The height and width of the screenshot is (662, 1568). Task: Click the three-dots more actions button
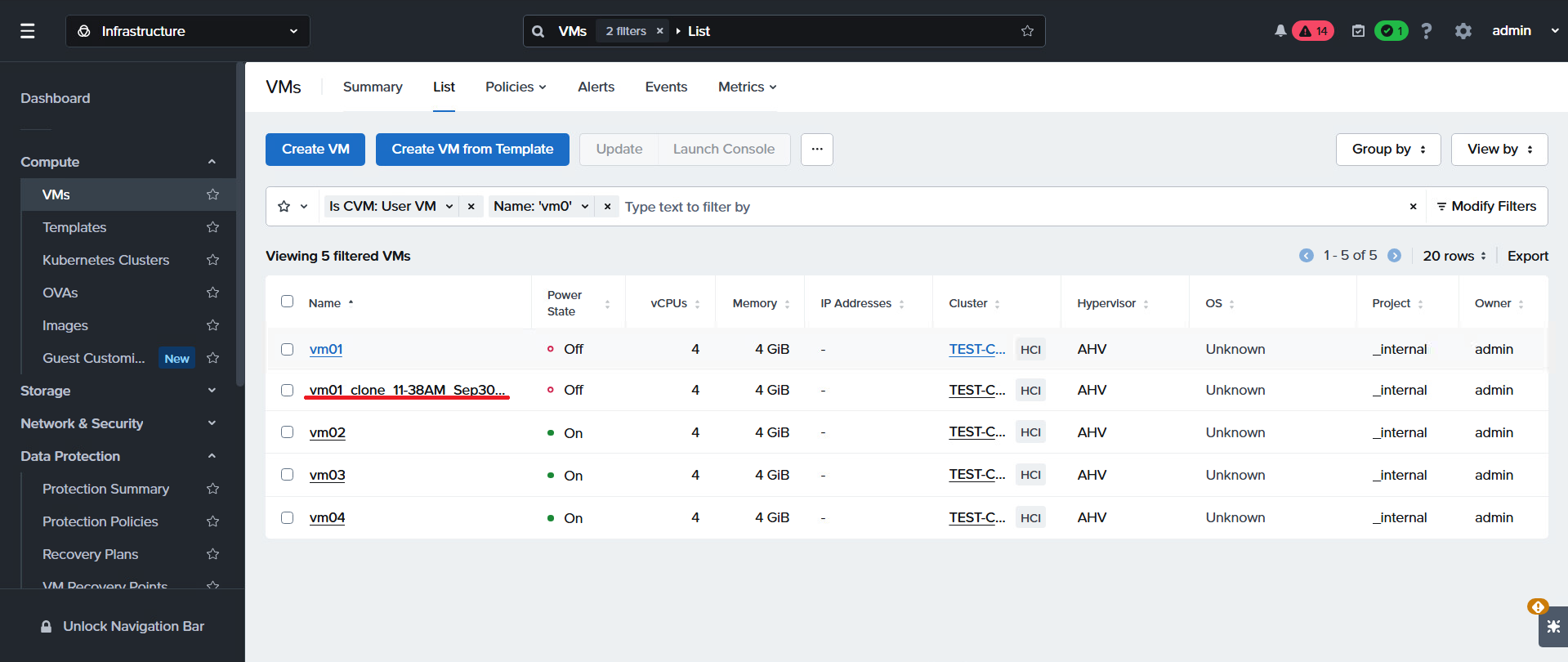pyautogui.click(x=817, y=150)
